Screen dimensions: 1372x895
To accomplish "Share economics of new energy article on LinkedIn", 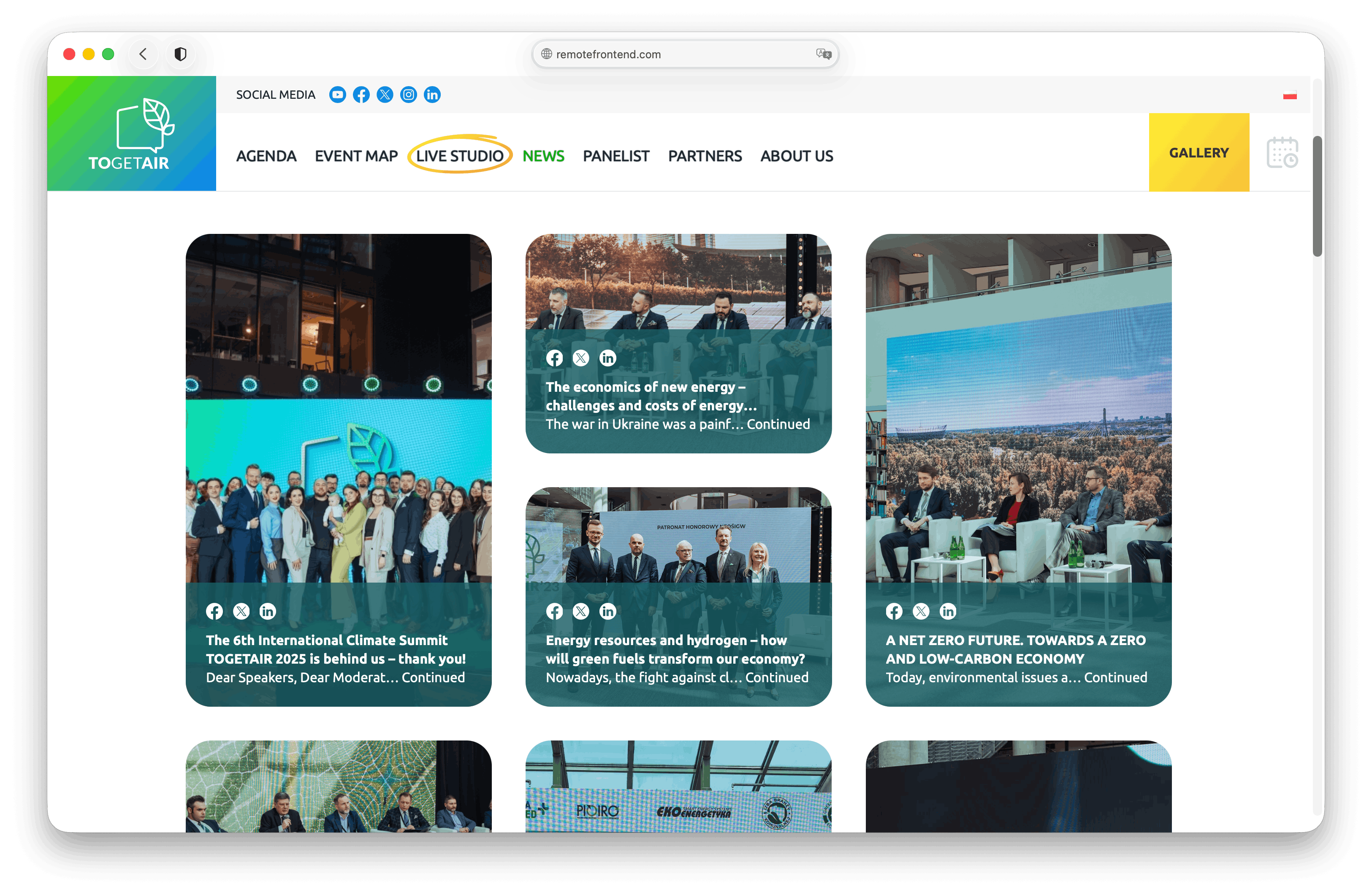I will point(607,358).
